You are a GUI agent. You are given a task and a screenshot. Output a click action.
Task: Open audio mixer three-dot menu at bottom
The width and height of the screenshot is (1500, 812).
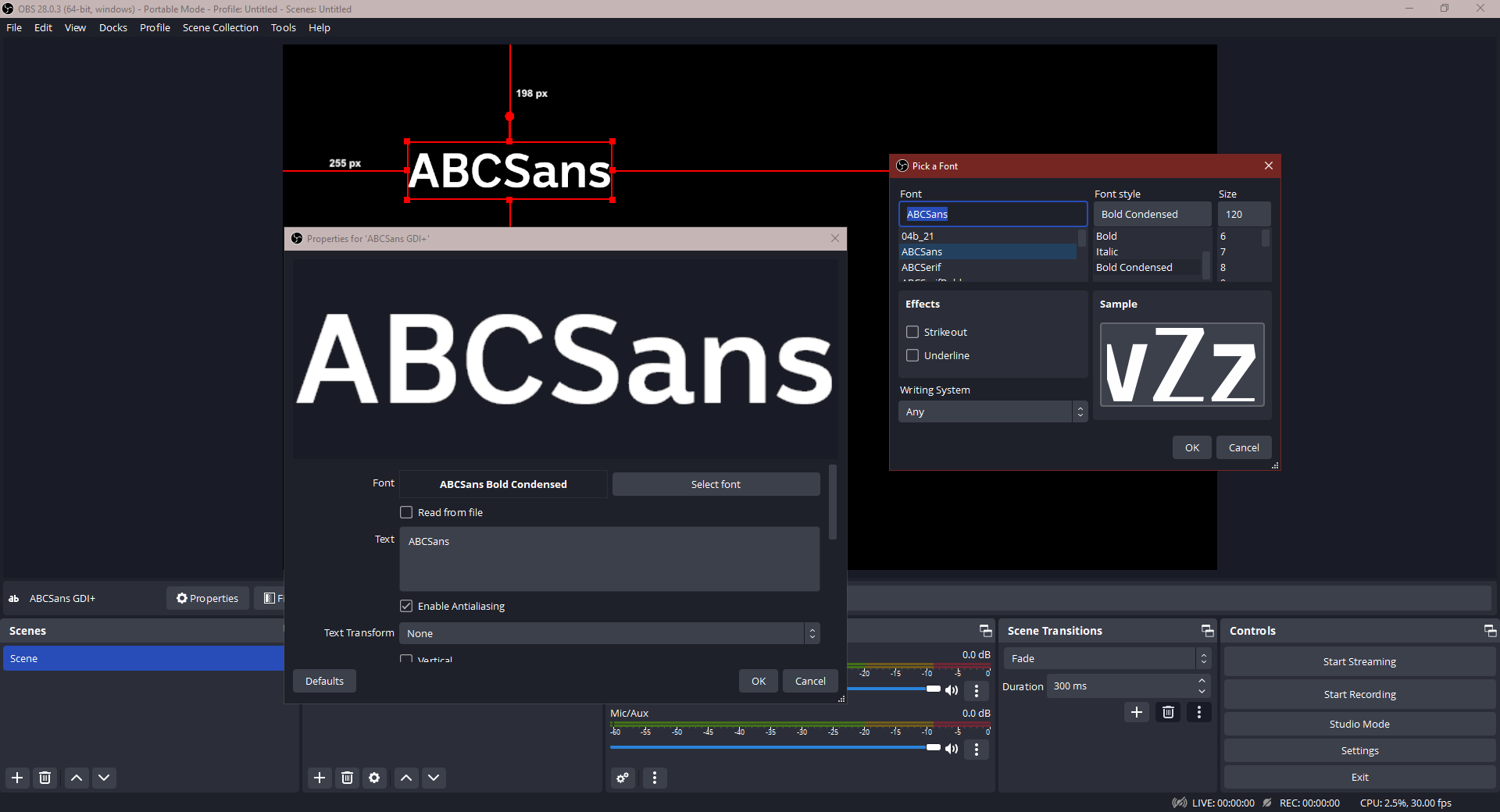[655, 778]
